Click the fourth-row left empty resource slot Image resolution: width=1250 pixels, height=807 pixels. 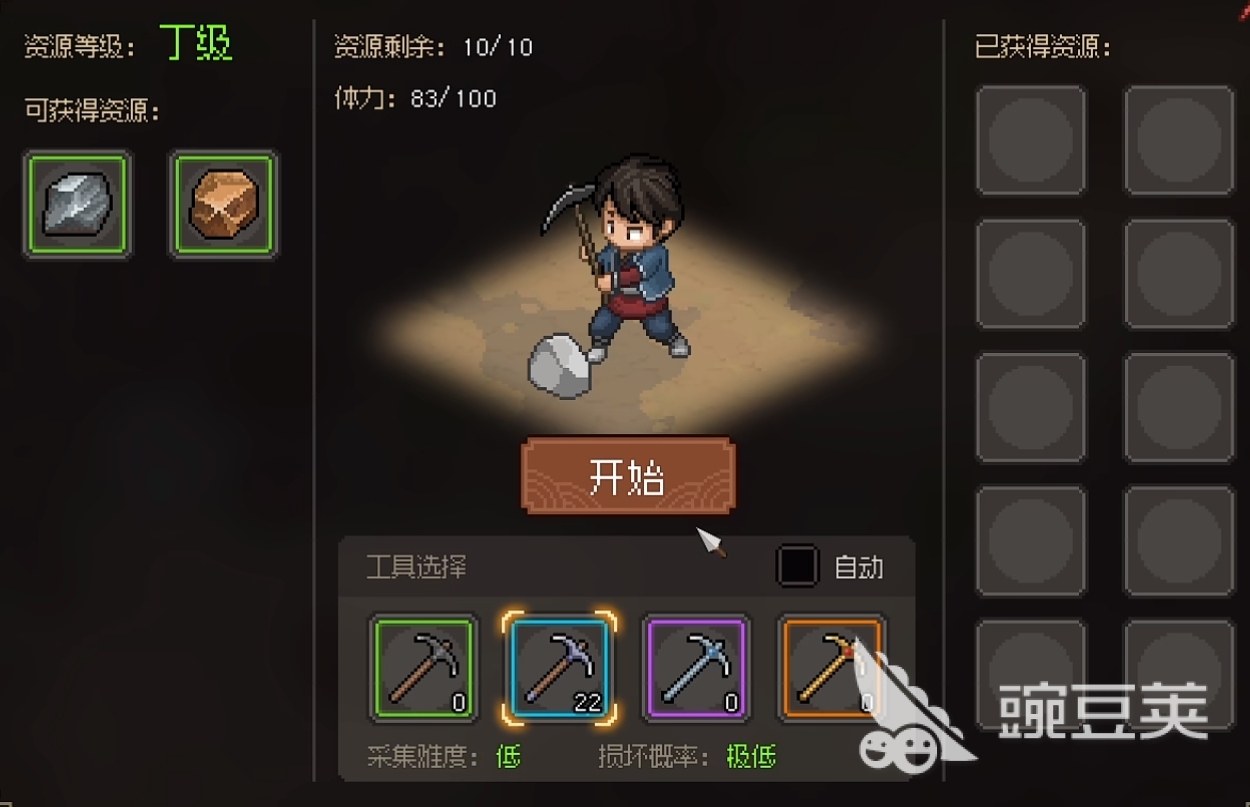[1031, 541]
